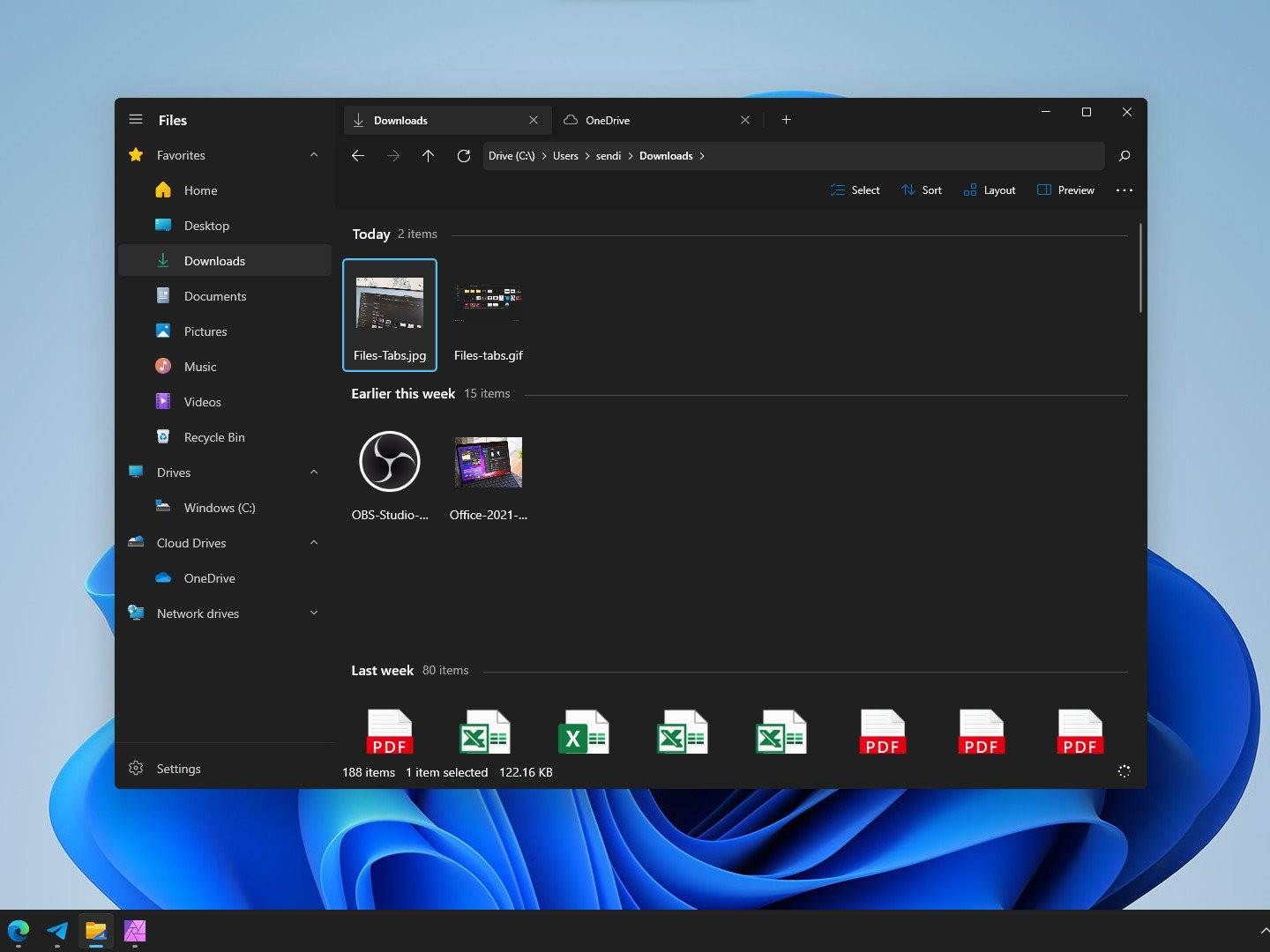Screen dimensions: 1270x952
Task: Collapse the Drives section
Action: coord(314,472)
